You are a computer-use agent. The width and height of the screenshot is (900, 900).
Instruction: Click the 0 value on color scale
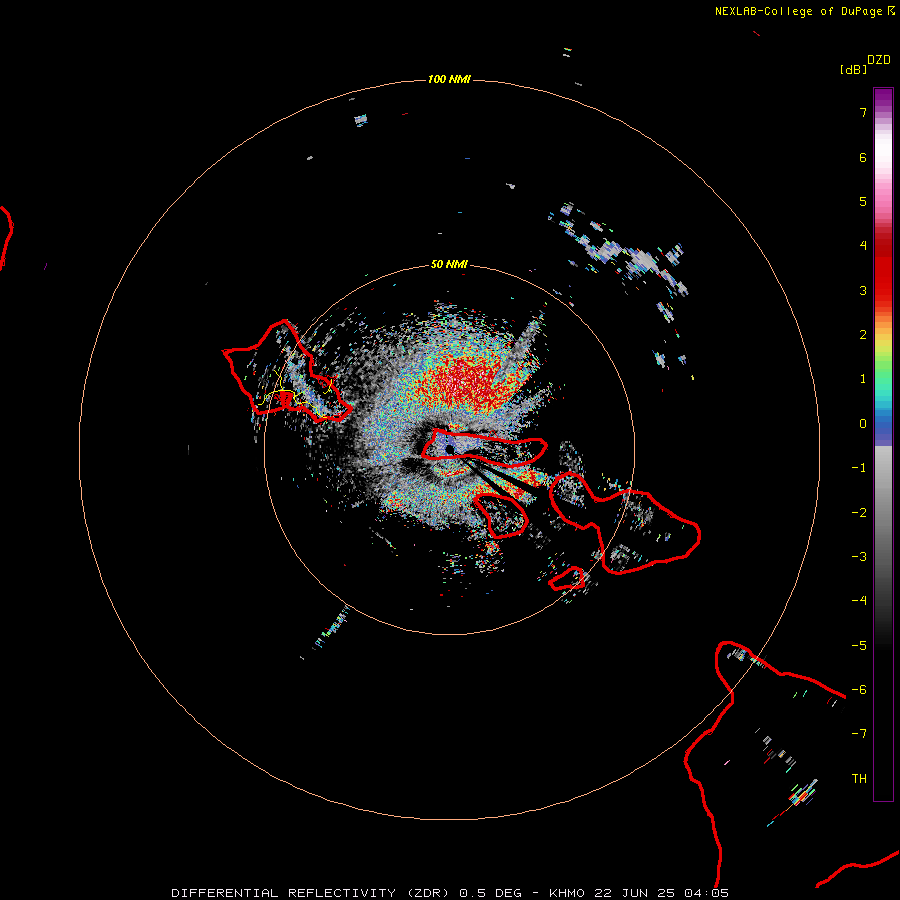tap(863, 424)
